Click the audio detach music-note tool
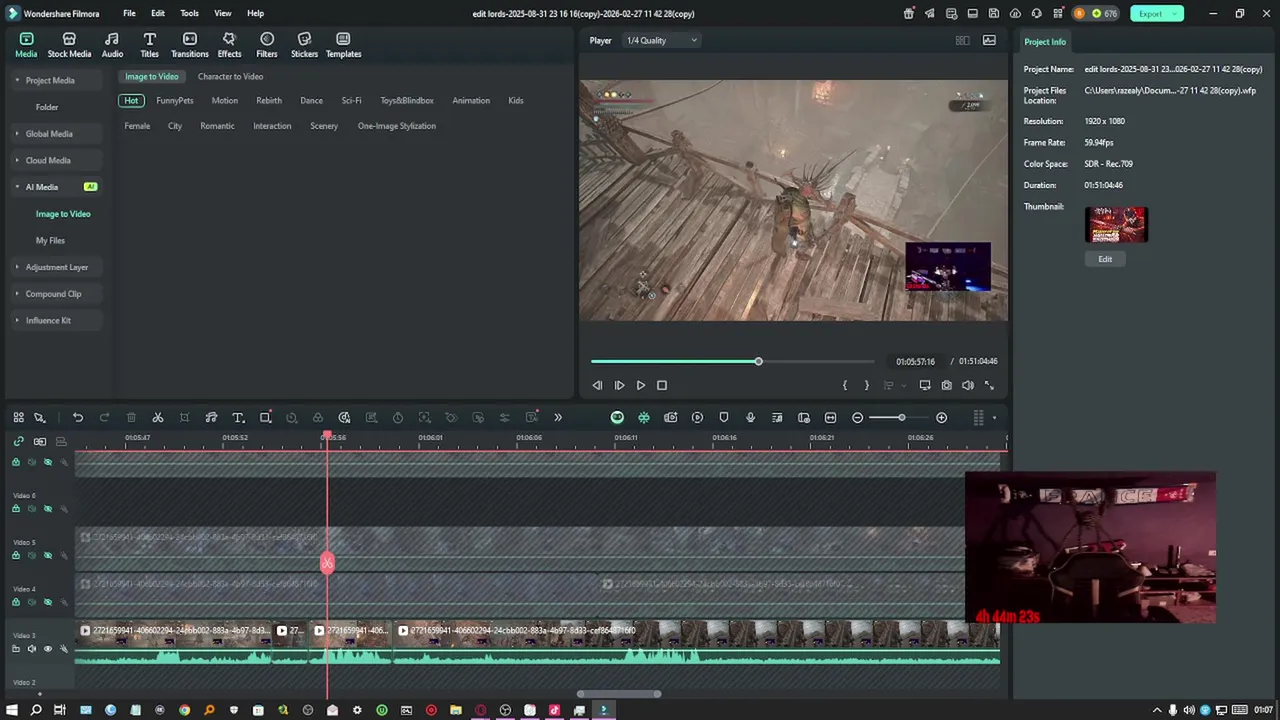Image resolution: width=1280 pixels, height=720 pixels. point(211,417)
